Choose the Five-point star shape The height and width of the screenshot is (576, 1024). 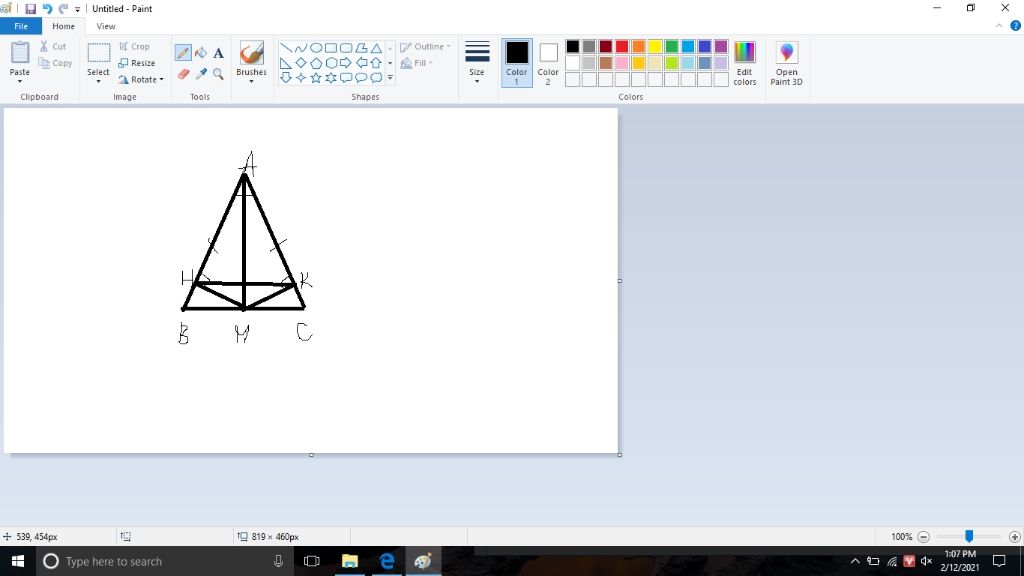click(315, 78)
